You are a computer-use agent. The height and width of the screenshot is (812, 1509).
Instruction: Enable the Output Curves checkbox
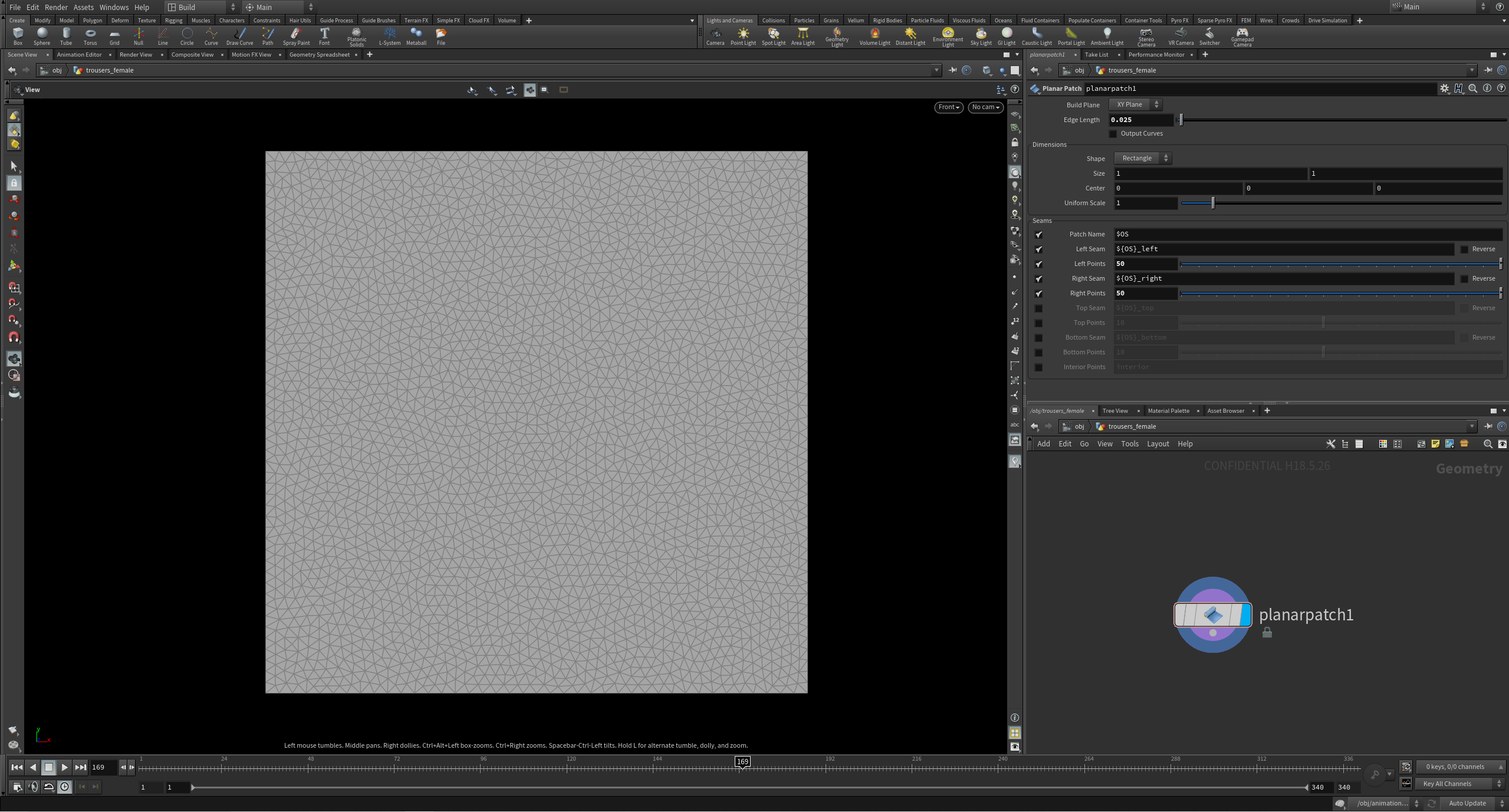click(1112, 133)
